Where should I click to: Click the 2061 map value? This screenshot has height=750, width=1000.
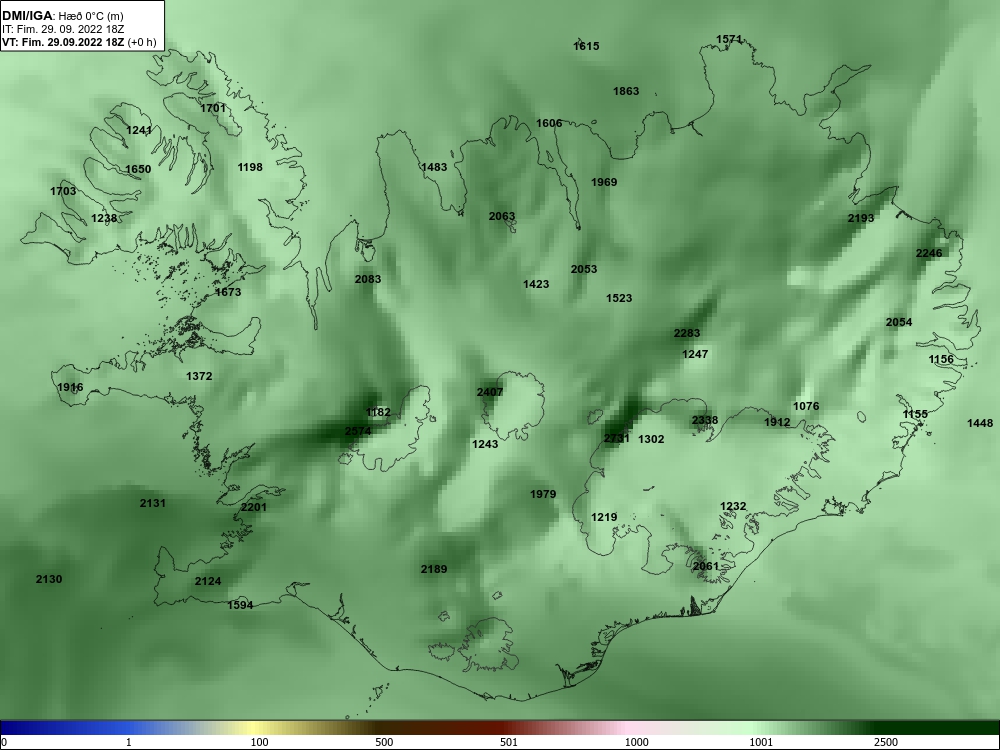pos(705,566)
